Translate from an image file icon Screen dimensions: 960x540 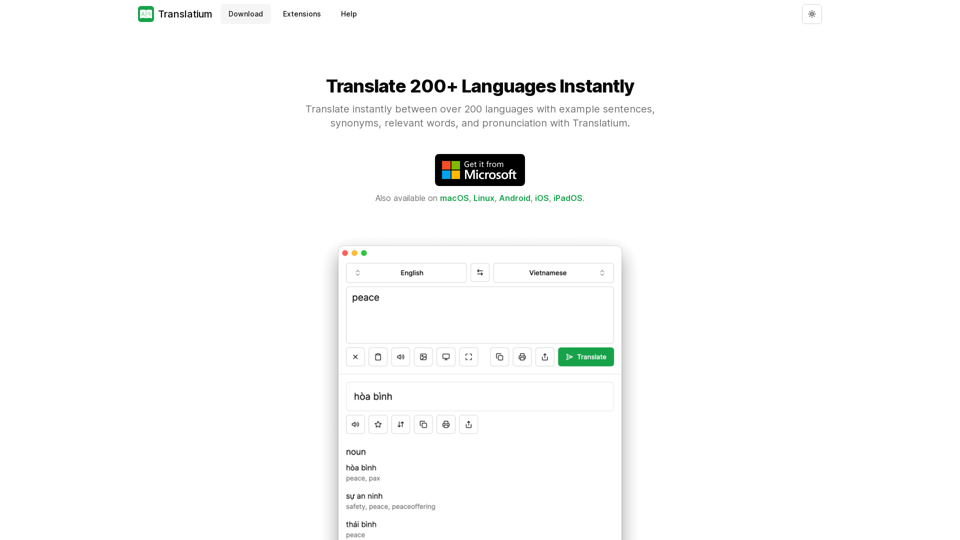tap(423, 357)
